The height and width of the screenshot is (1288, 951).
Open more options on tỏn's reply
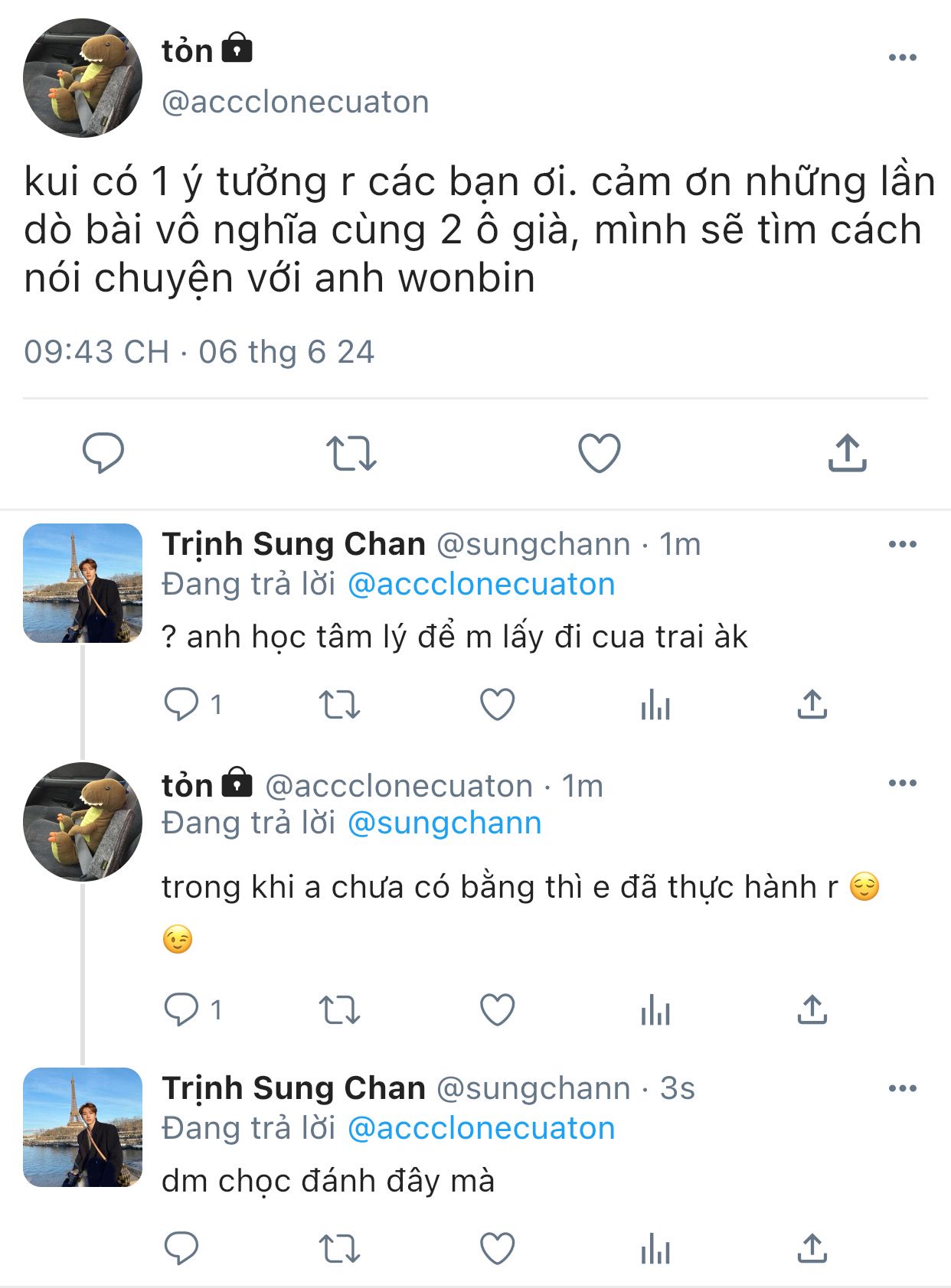[902, 783]
